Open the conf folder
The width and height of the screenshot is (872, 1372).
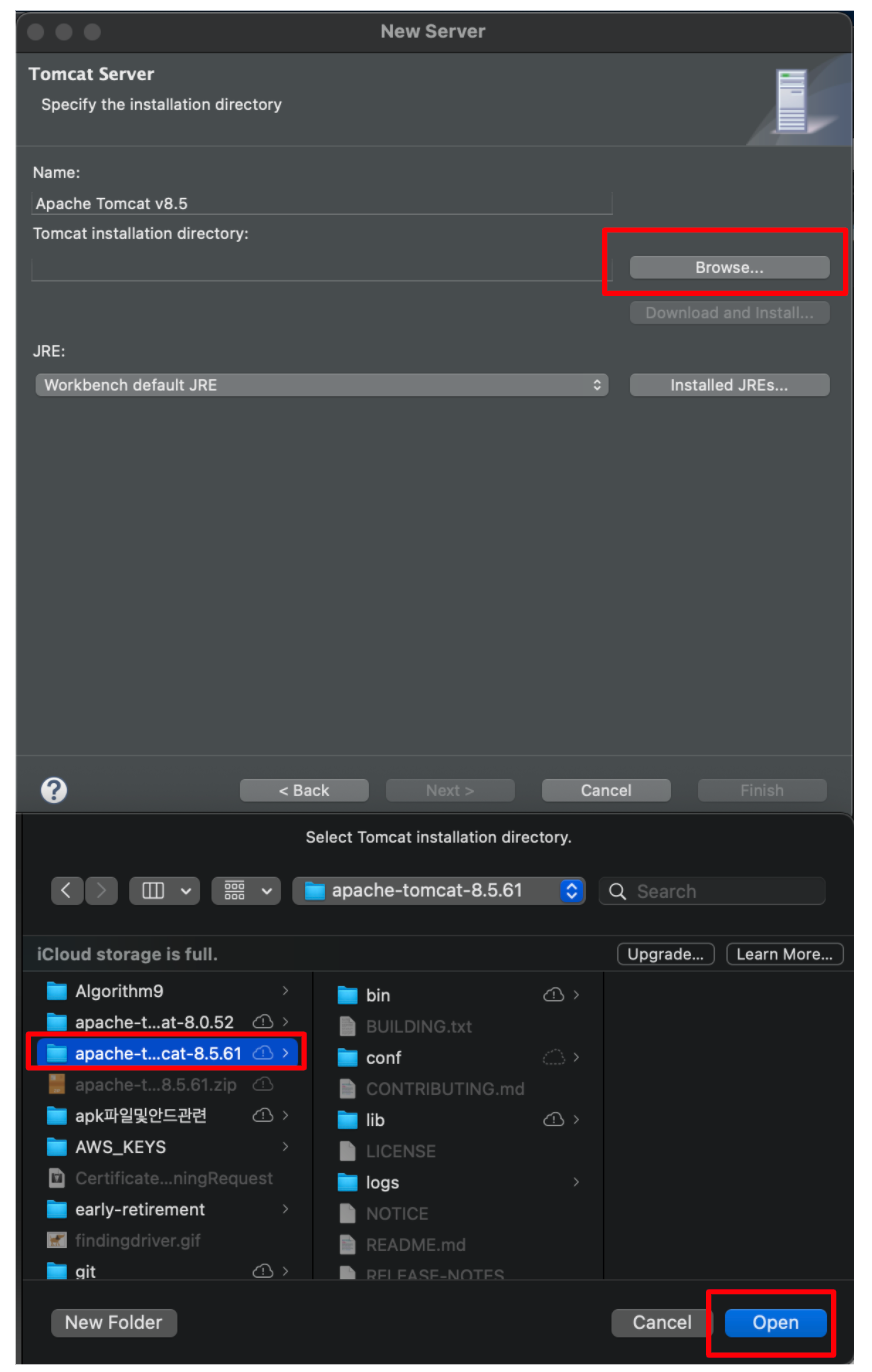(x=460, y=1057)
